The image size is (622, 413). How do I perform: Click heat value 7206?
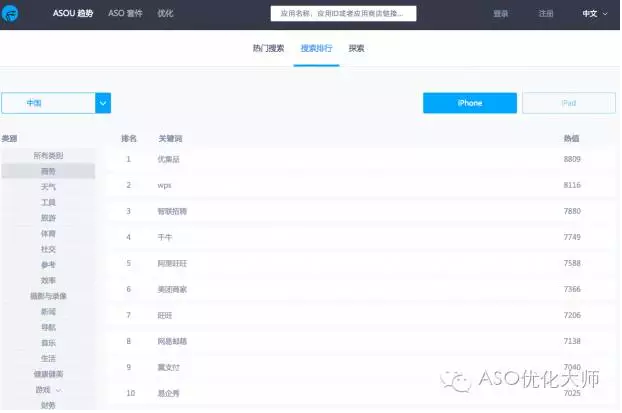[572, 315]
